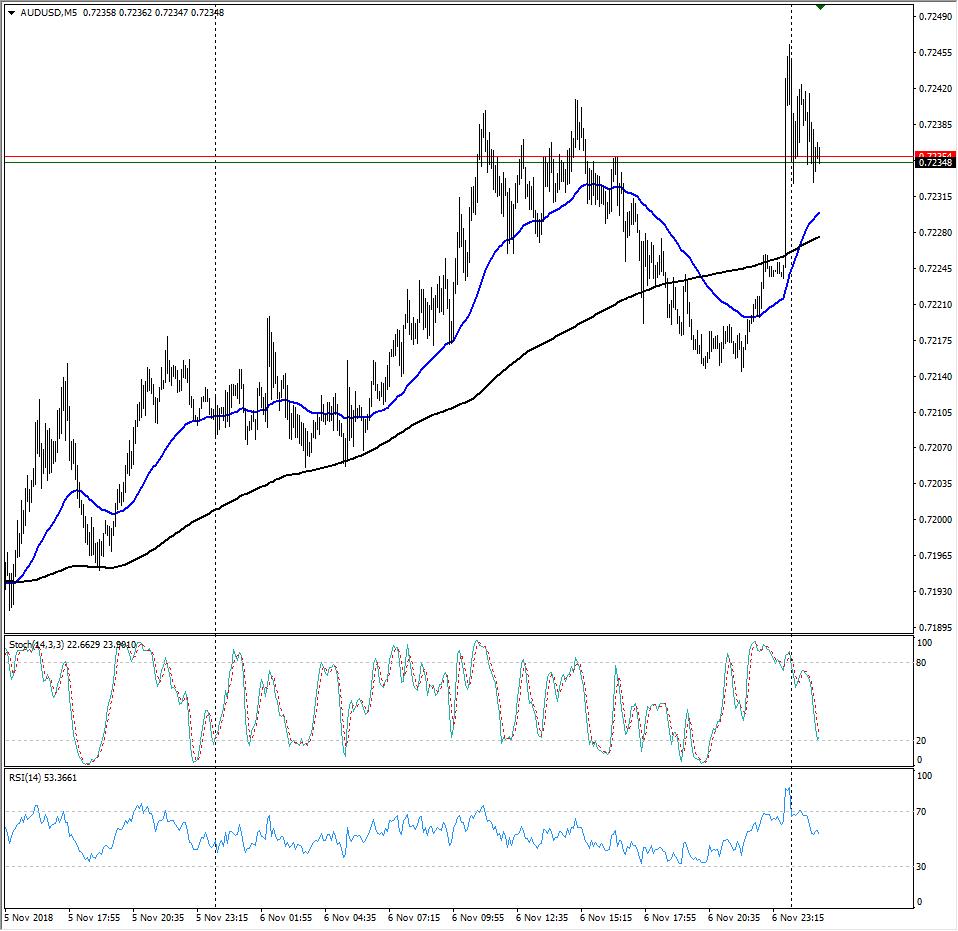This screenshot has height=931, width=958.
Task: Click the 5 Nov 23:15 time label
Action: [x=223, y=916]
